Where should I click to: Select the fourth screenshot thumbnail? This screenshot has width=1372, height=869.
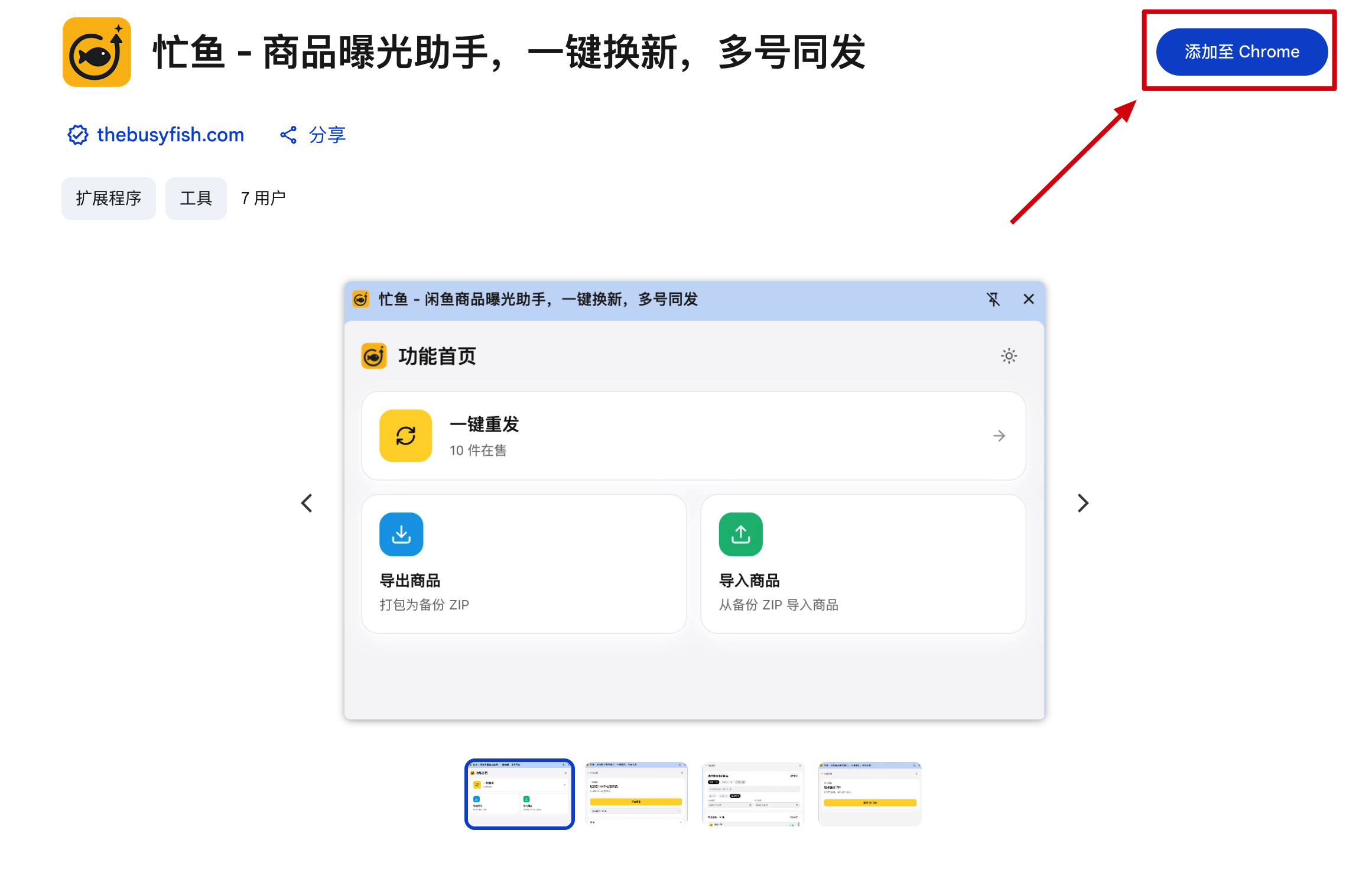870,794
